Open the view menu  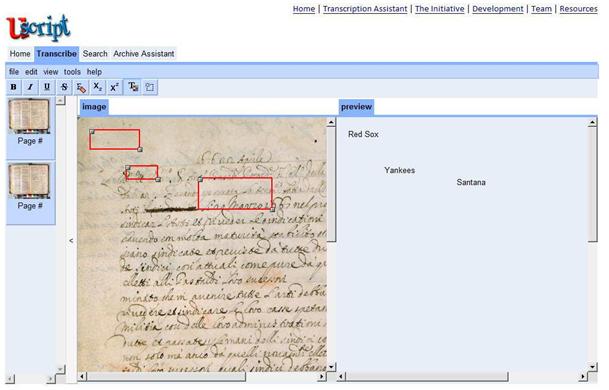coord(50,72)
